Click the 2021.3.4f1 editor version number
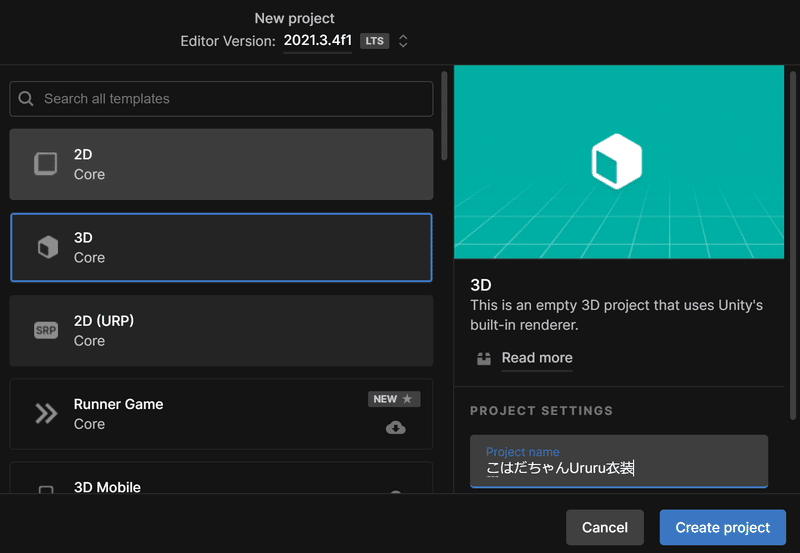The image size is (800, 553). tap(317, 42)
